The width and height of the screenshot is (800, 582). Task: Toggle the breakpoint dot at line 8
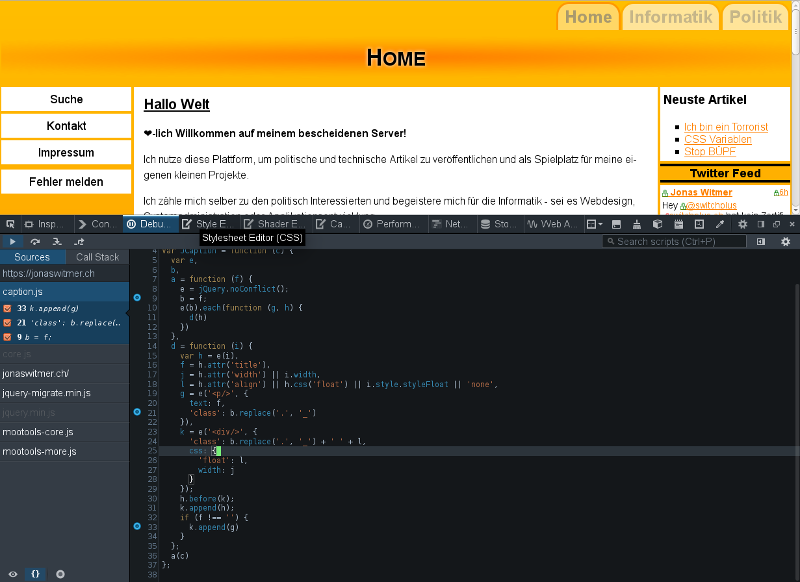click(137, 295)
